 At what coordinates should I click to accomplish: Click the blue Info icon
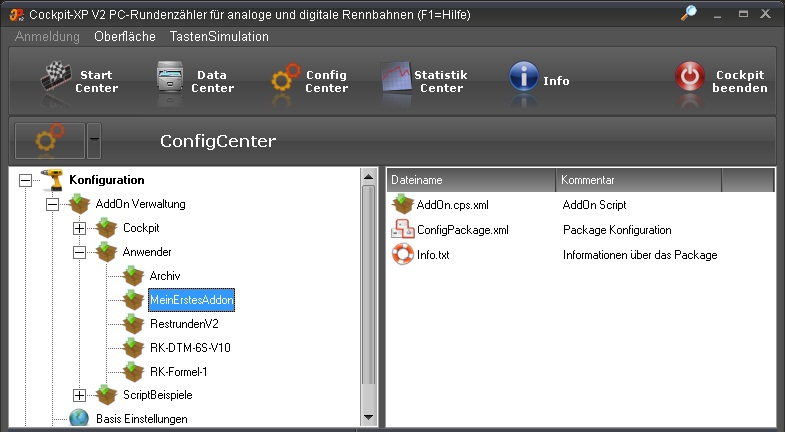(524, 77)
